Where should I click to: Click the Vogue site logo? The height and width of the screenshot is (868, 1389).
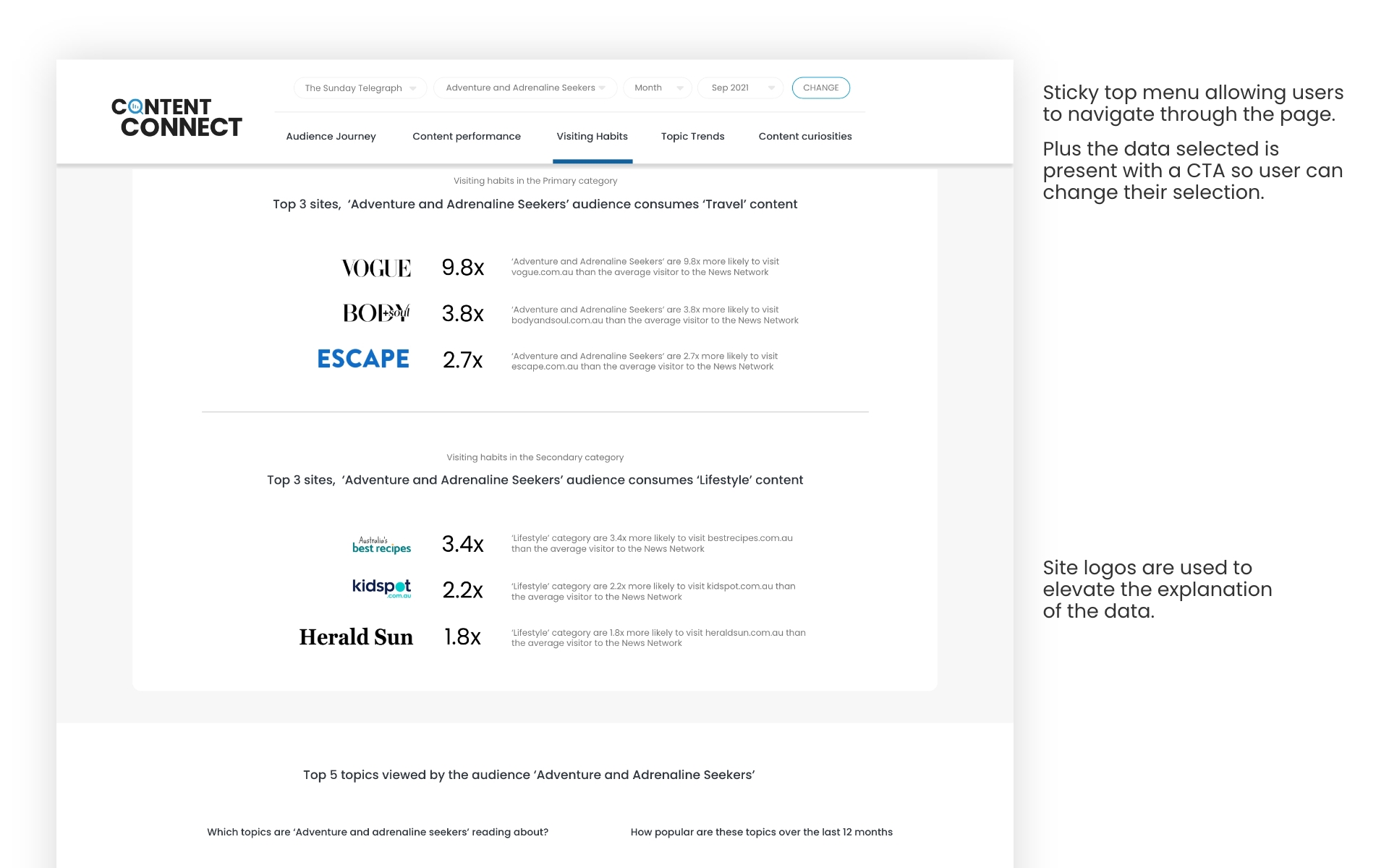376,268
